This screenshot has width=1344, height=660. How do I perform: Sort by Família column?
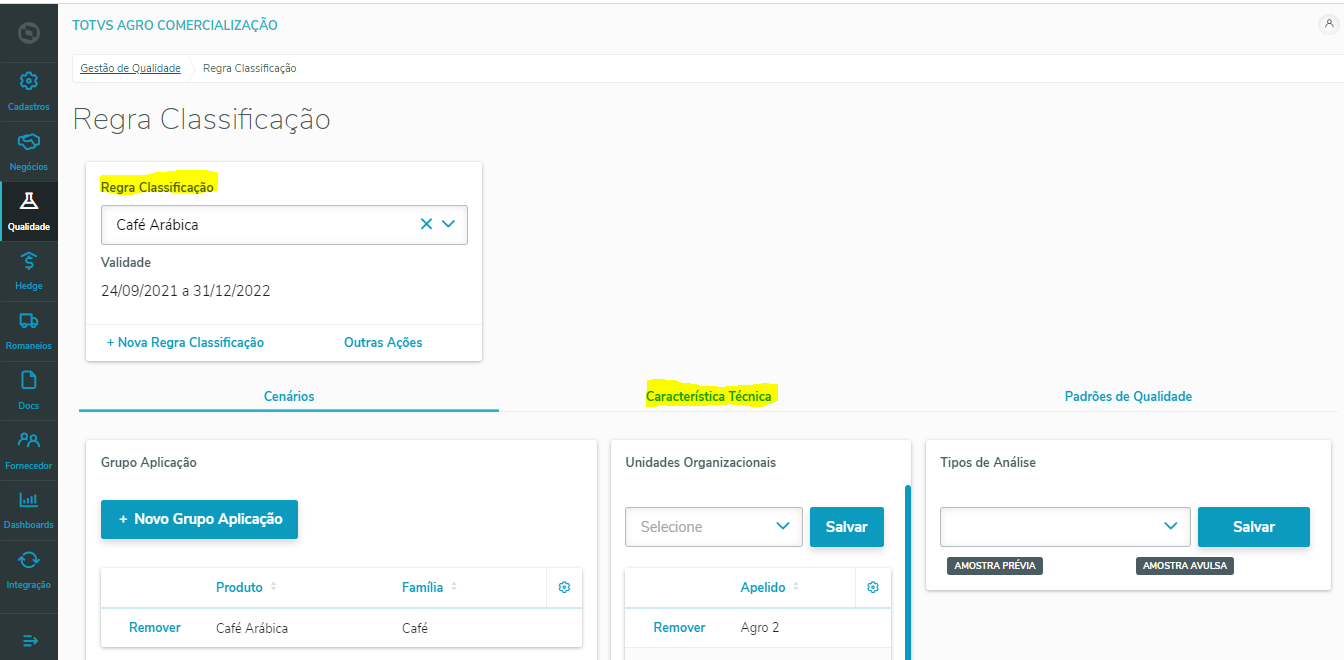click(430, 587)
